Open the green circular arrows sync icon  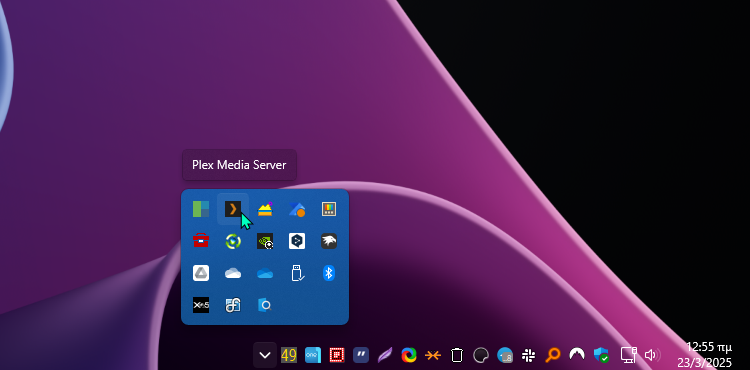point(233,241)
